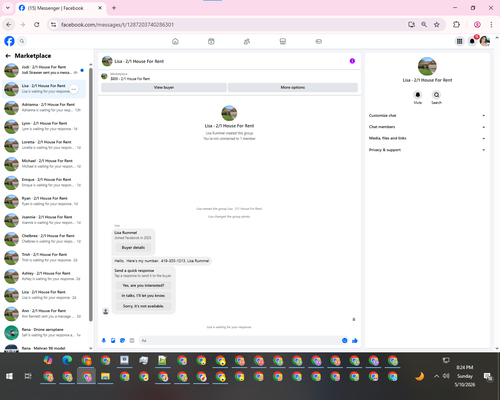Screen dimensions: 500x400
Task: Open a new Chrome tab
Action: [114, 8]
